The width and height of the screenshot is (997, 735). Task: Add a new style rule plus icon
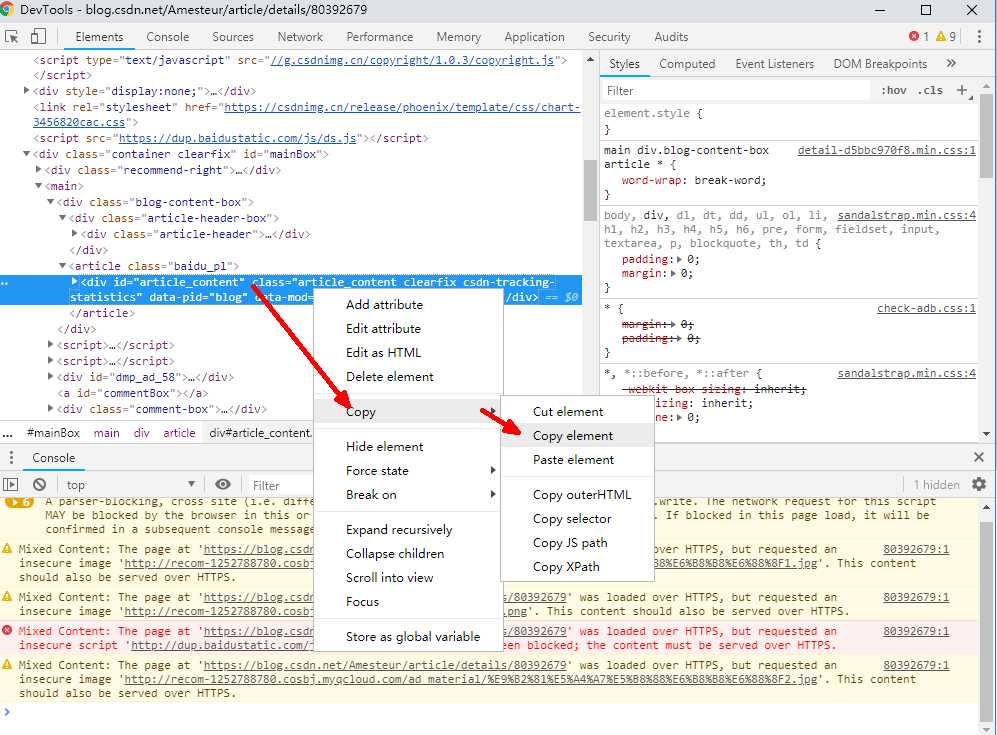pos(962,90)
